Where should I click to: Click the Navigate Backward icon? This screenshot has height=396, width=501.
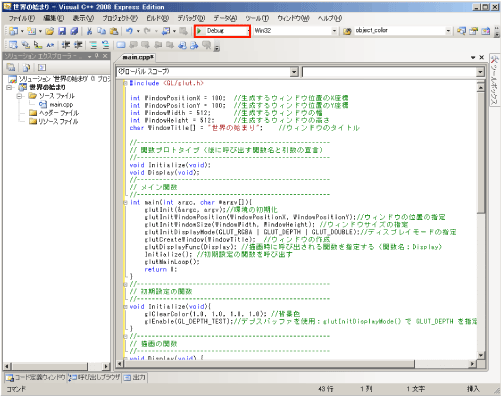pyautogui.click(x=166, y=31)
